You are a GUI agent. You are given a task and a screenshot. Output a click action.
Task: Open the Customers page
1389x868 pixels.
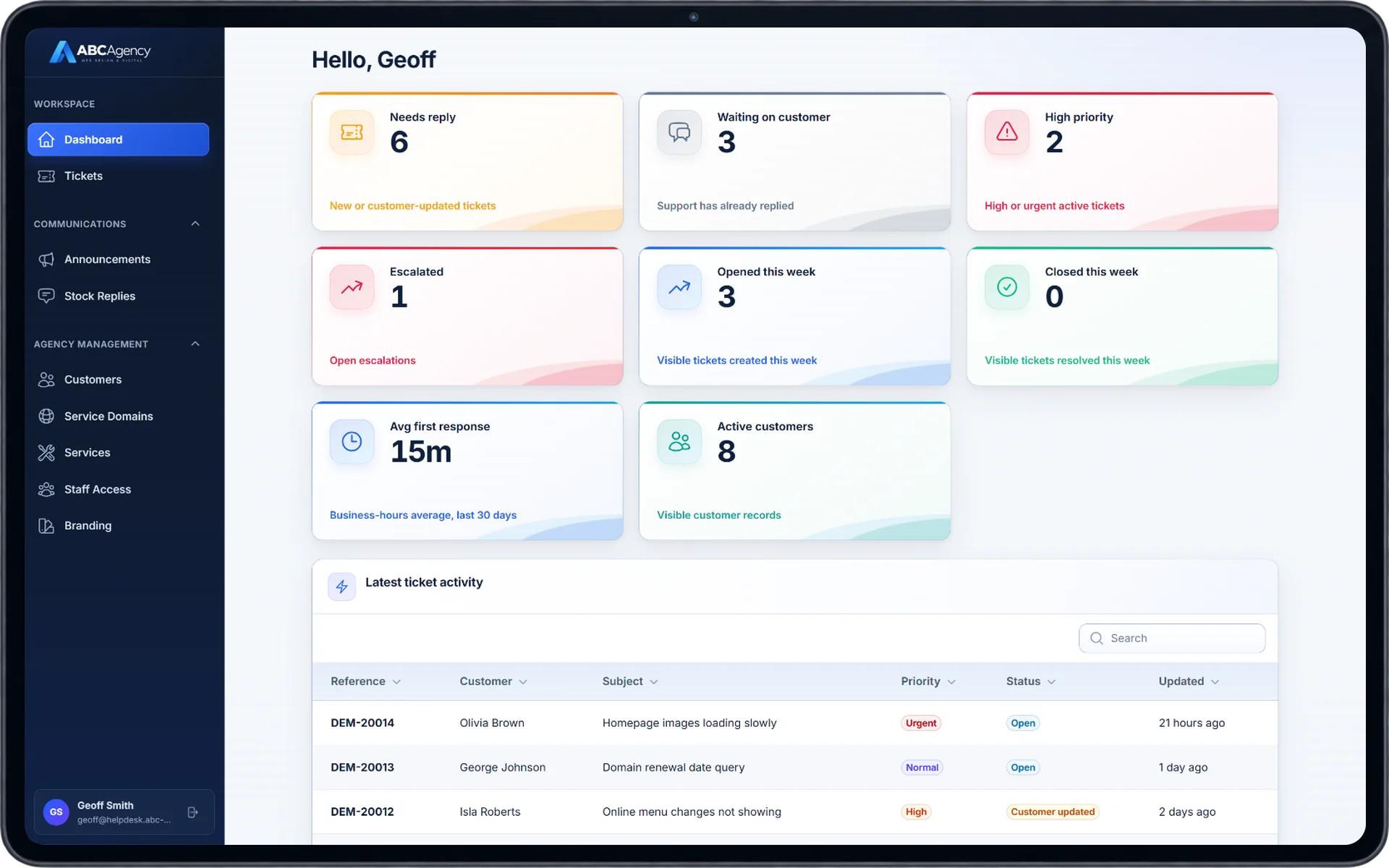tap(118, 380)
